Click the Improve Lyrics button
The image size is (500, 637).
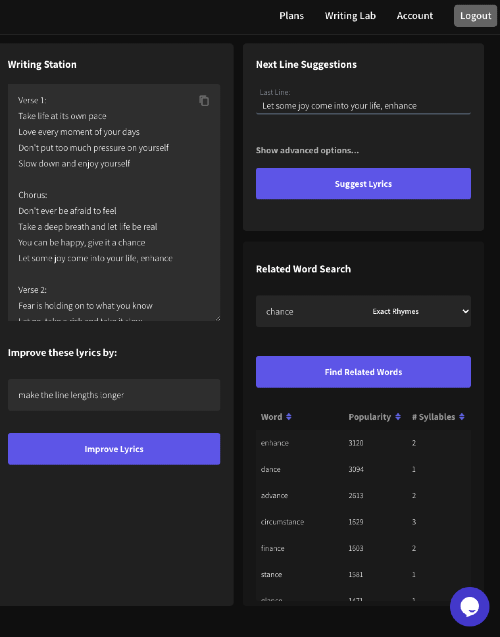click(x=114, y=449)
